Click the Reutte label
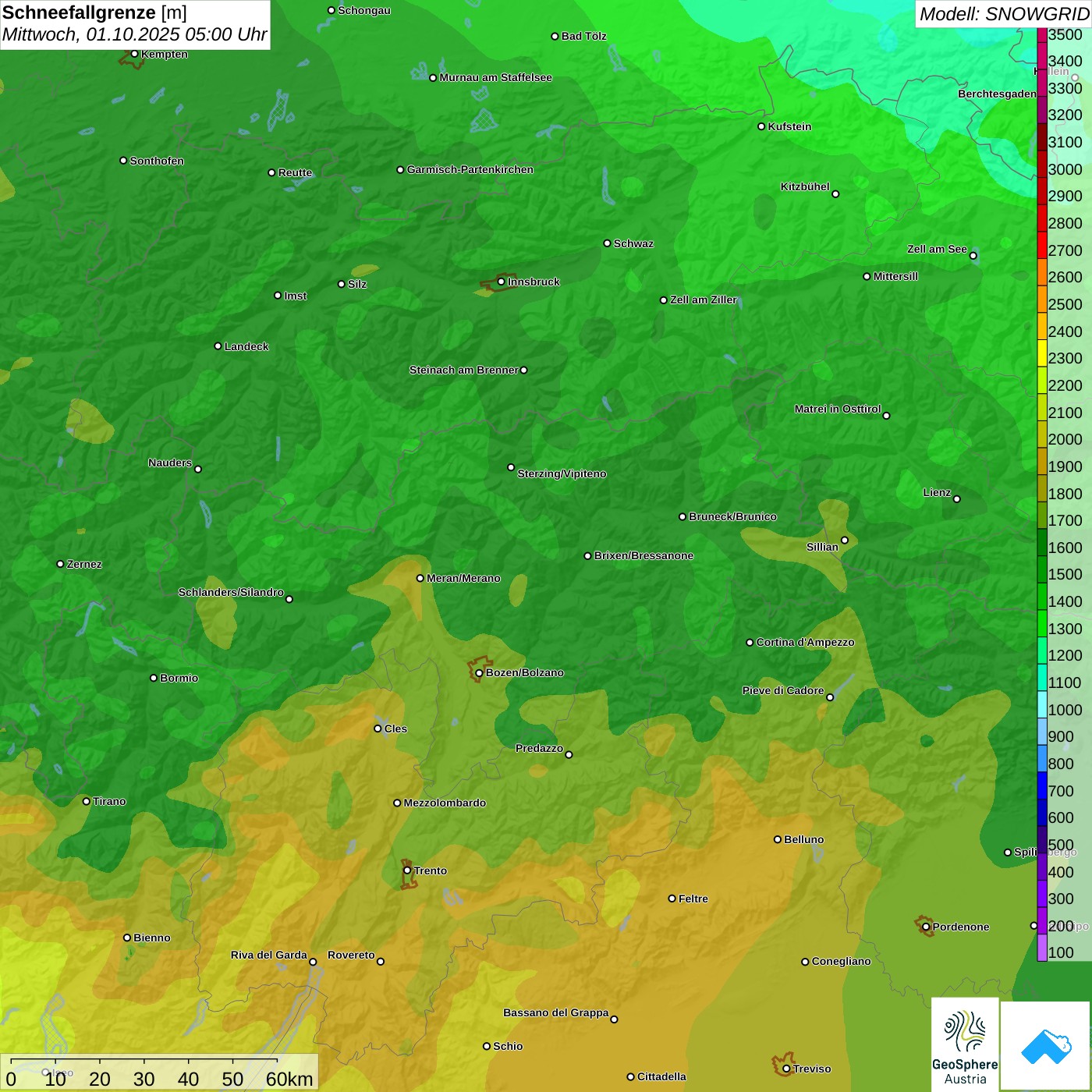Screen dimensions: 1092x1092 [295, 172]
